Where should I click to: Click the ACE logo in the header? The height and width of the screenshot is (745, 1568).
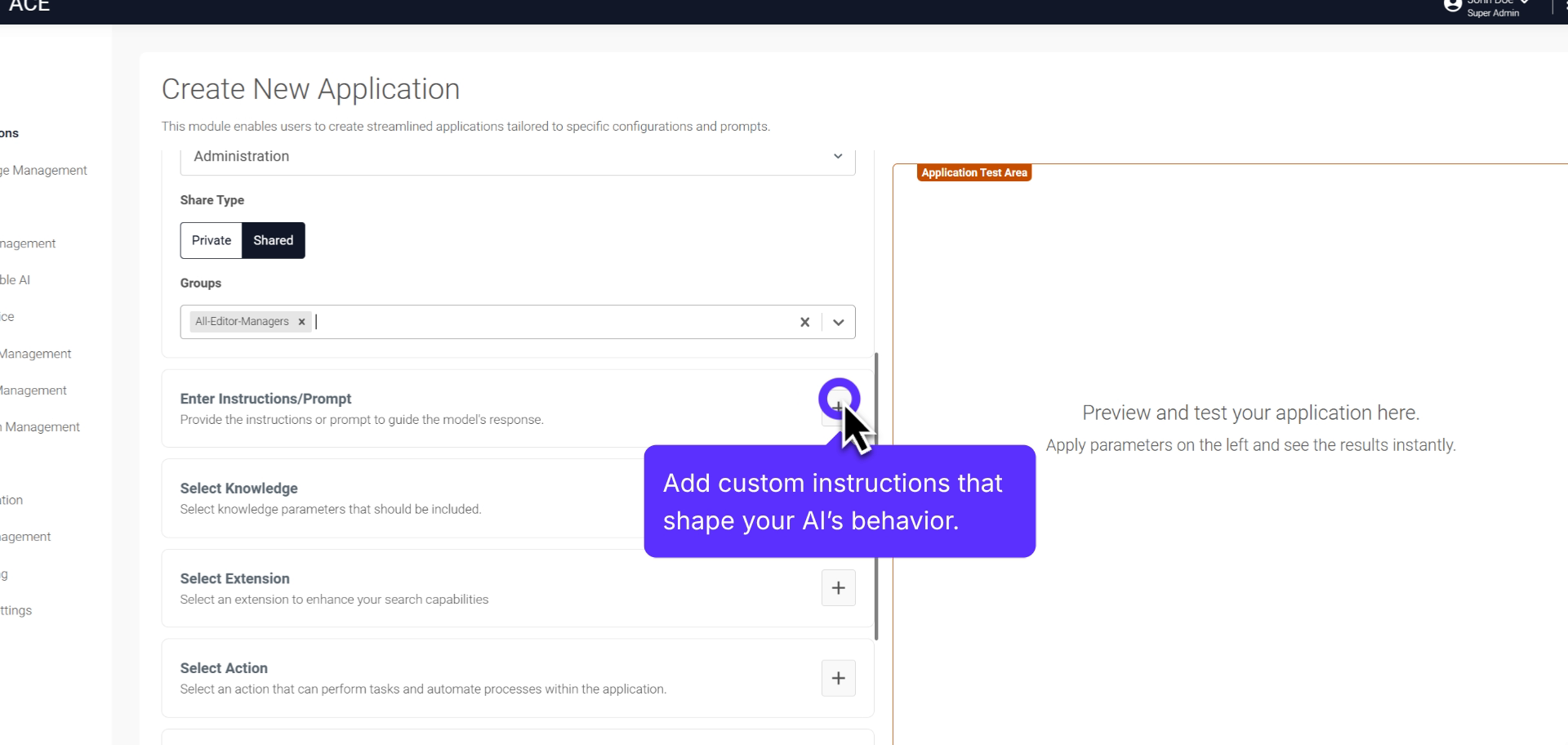(29, 7)
